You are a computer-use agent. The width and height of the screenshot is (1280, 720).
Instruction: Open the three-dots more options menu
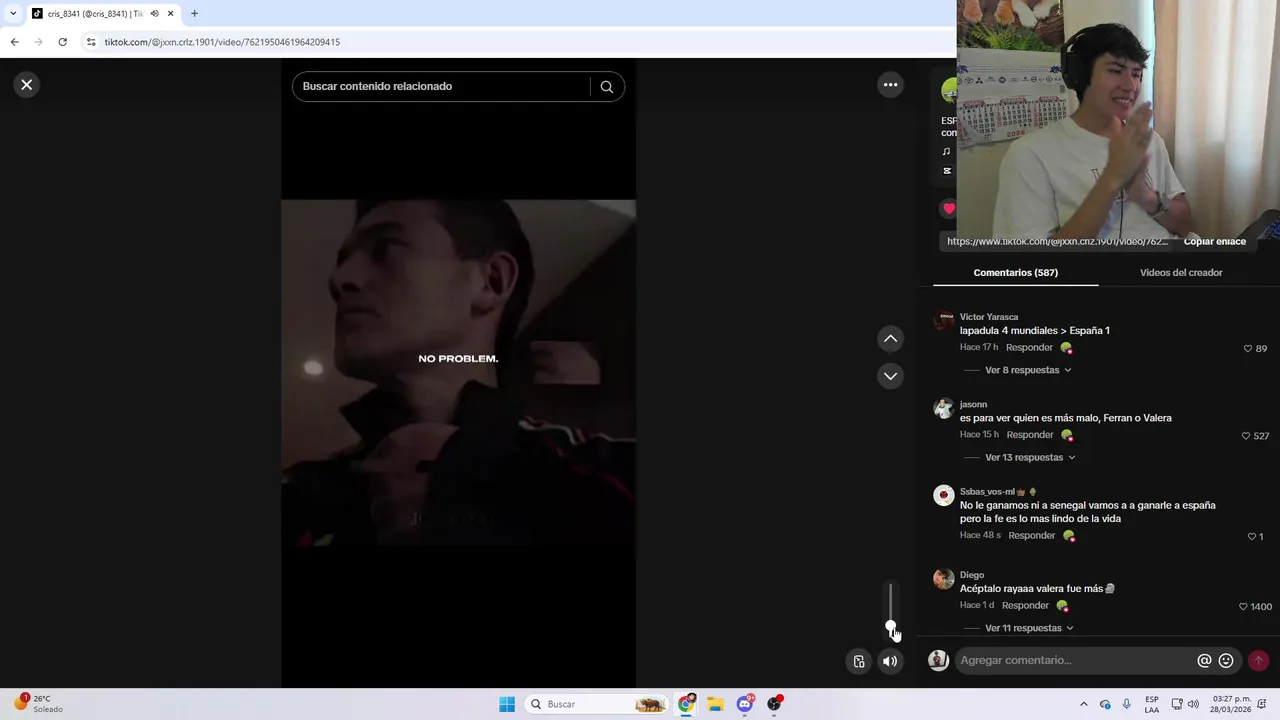890,85
